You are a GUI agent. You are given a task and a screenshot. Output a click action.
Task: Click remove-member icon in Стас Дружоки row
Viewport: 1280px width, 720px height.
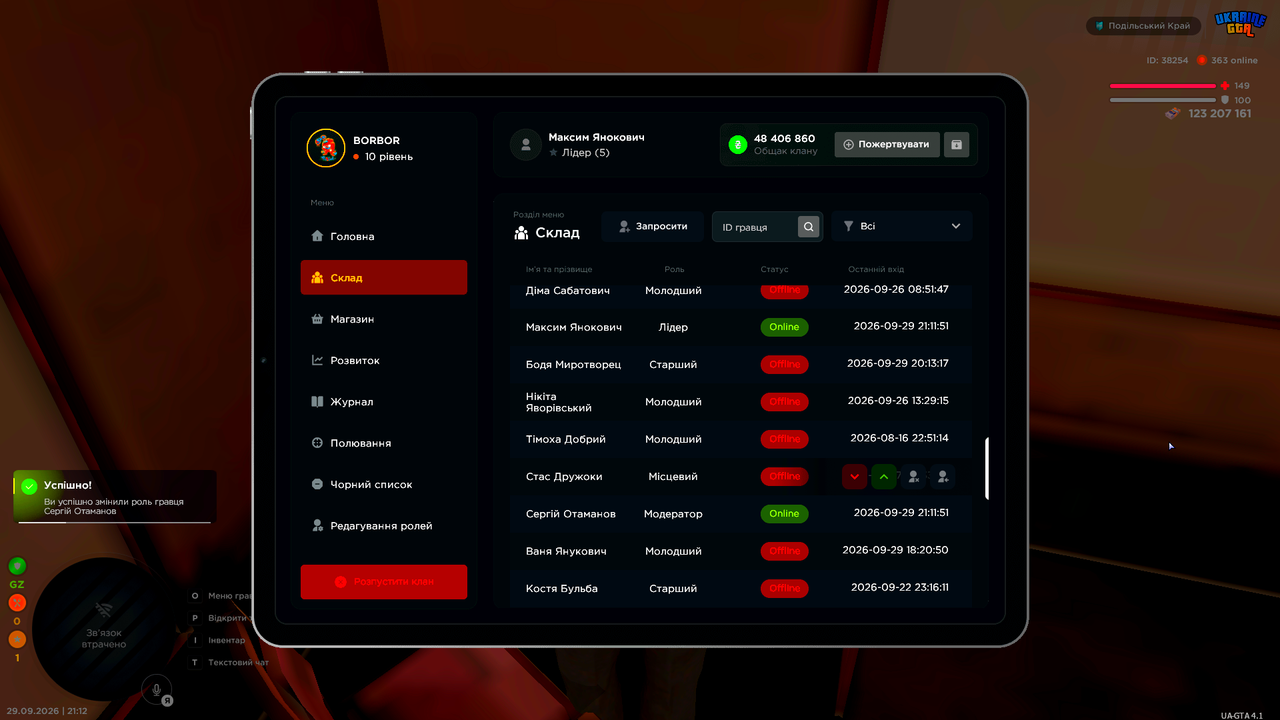point(913,477)
